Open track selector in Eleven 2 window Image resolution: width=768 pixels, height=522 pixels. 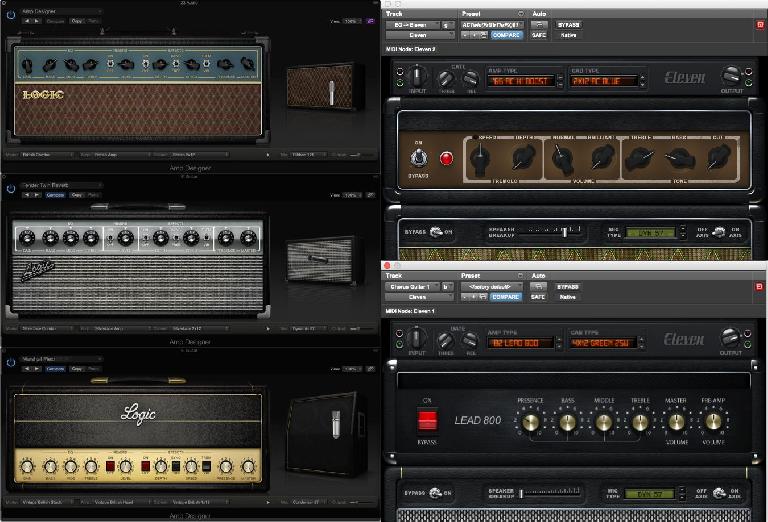point(413,25)
